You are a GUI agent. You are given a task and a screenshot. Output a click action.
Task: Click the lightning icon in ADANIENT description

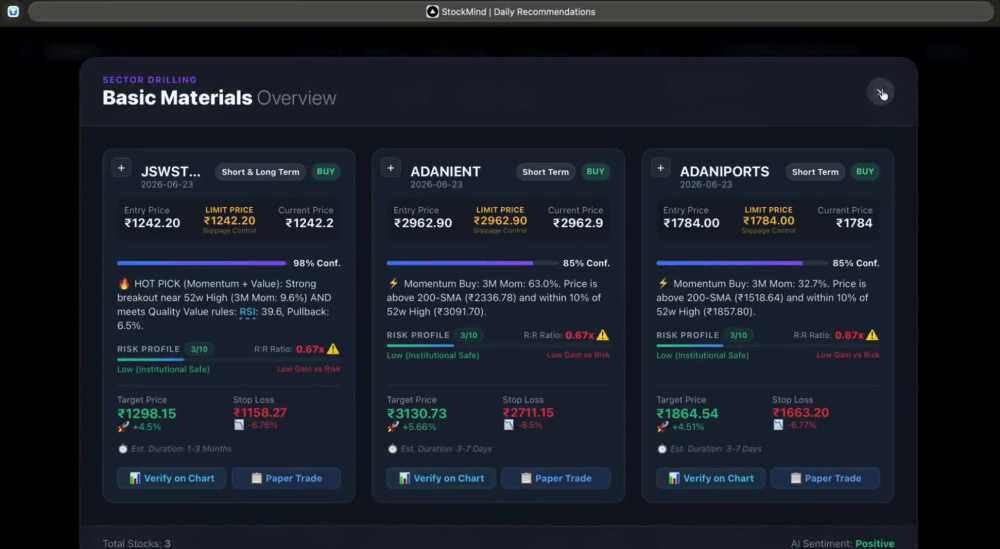coord(393,284)
